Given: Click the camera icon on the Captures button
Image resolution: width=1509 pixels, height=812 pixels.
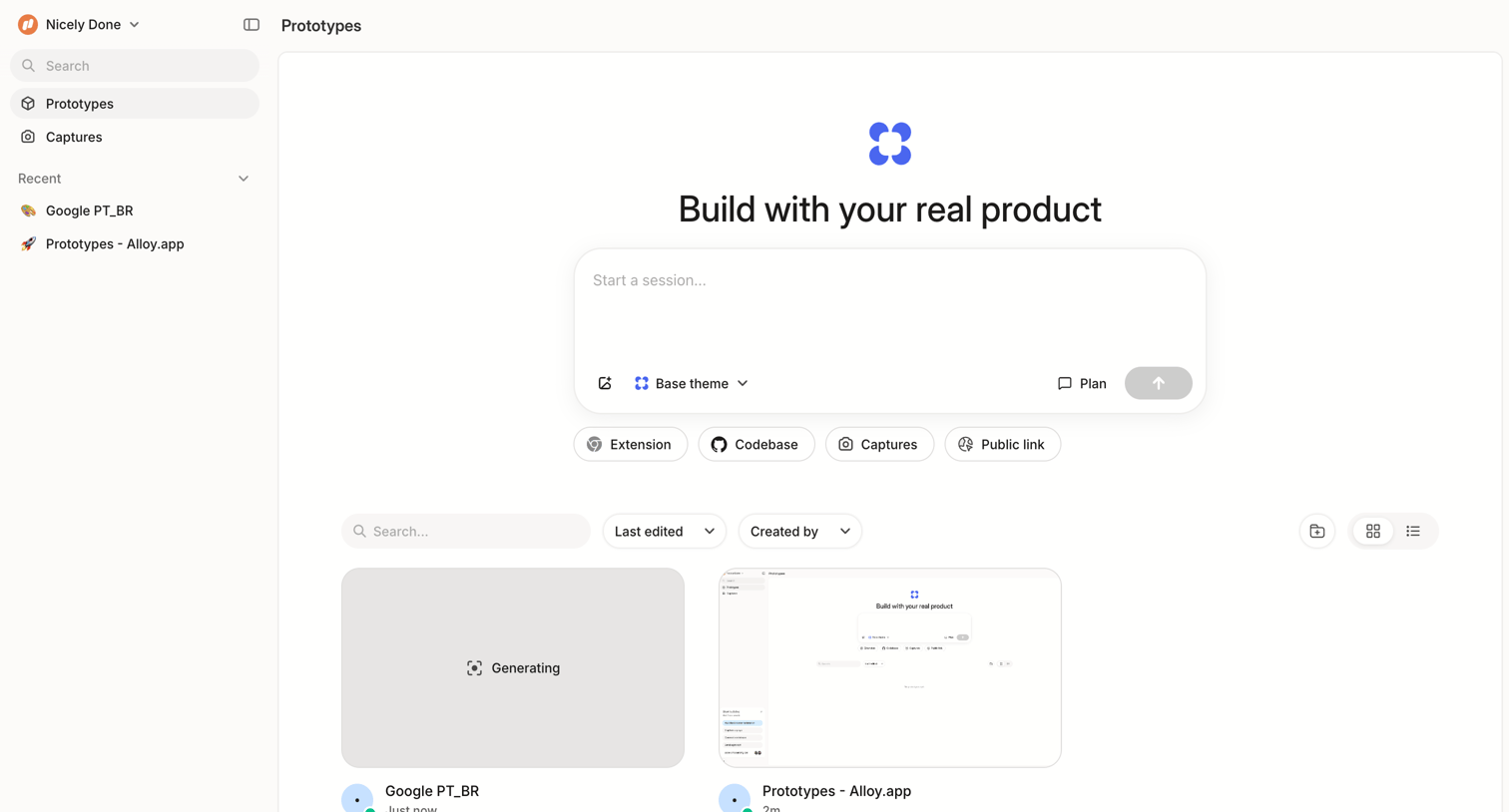Looking at the screenshot, I should click(845, 444).
